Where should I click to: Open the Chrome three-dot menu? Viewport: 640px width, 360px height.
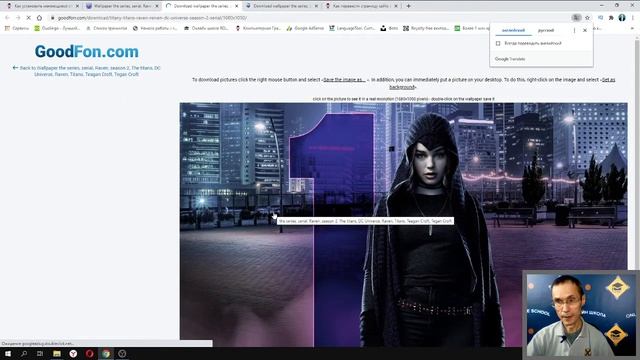[x=633, y=18]
